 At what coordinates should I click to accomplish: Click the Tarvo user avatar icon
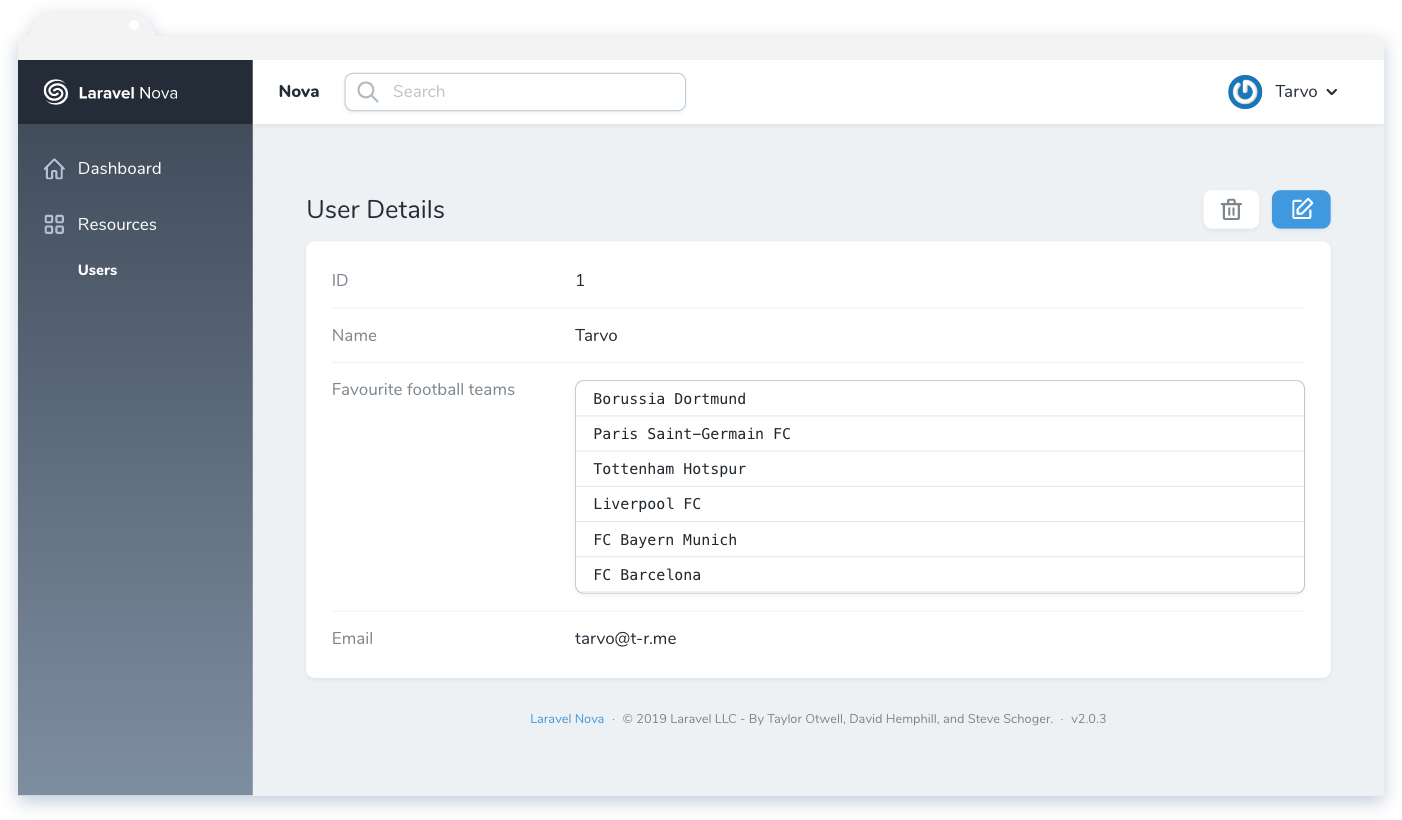point(1244,91)
